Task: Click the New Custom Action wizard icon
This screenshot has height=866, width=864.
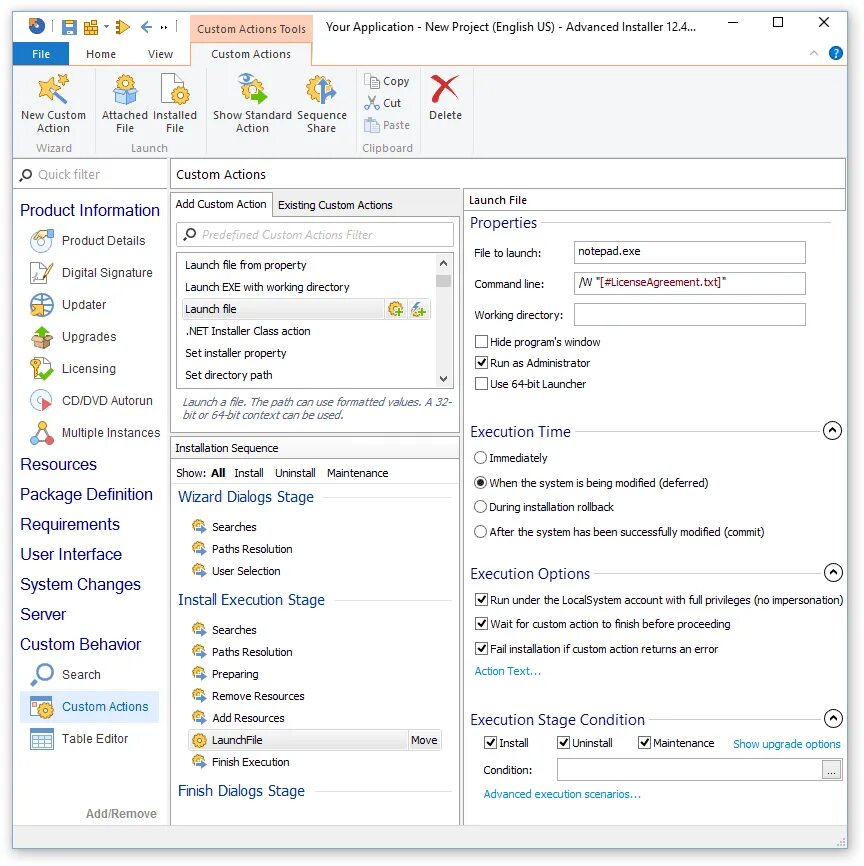Action: point(53,104)
